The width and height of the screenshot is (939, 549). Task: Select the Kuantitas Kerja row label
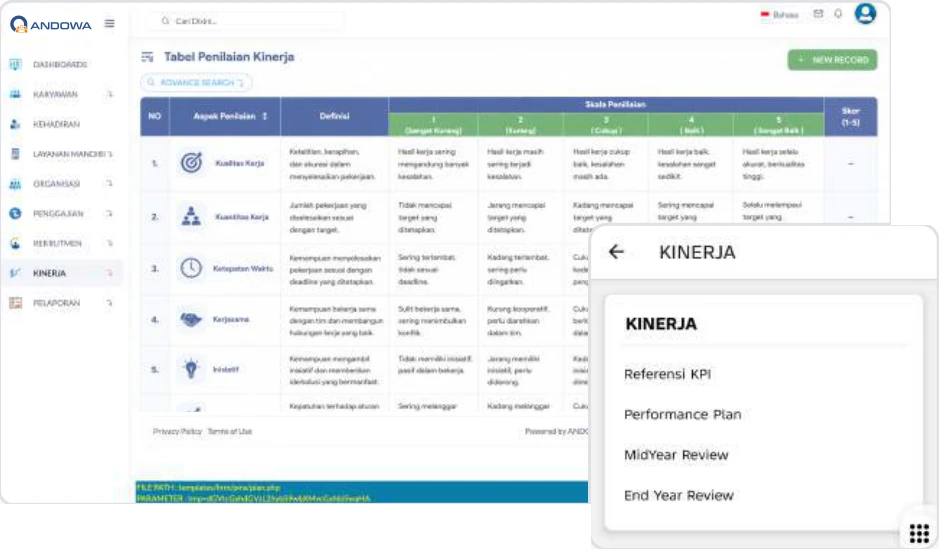click(242, 217)
